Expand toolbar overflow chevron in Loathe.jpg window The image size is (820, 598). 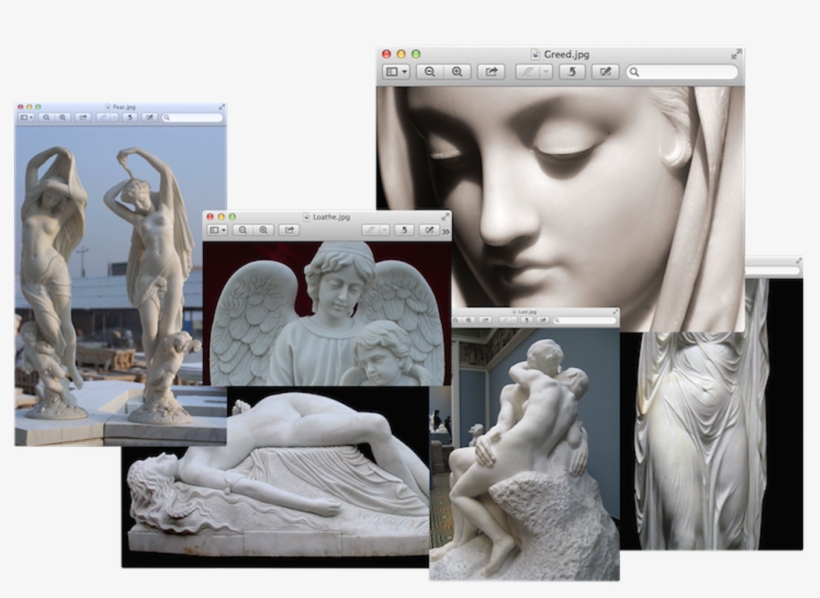(446, 231)
